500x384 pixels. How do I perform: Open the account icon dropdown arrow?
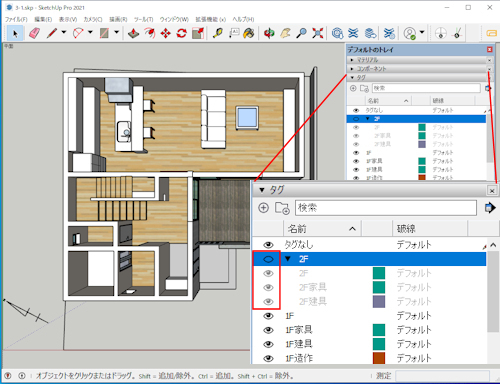(x=422, y=32)
